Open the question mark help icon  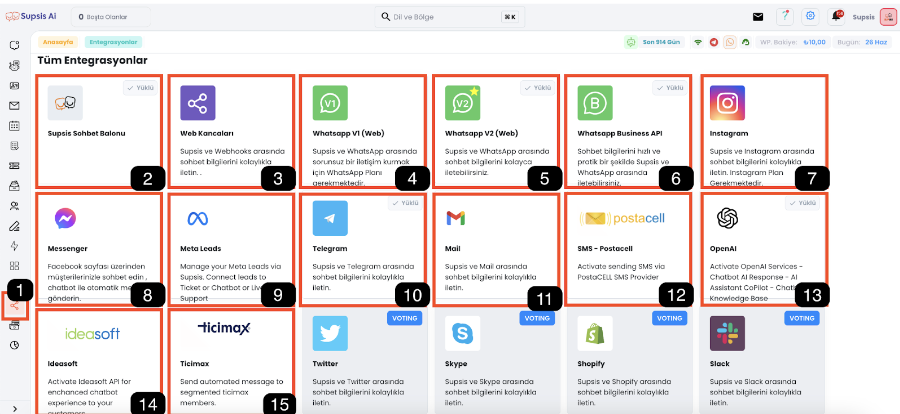pos(785,17)
